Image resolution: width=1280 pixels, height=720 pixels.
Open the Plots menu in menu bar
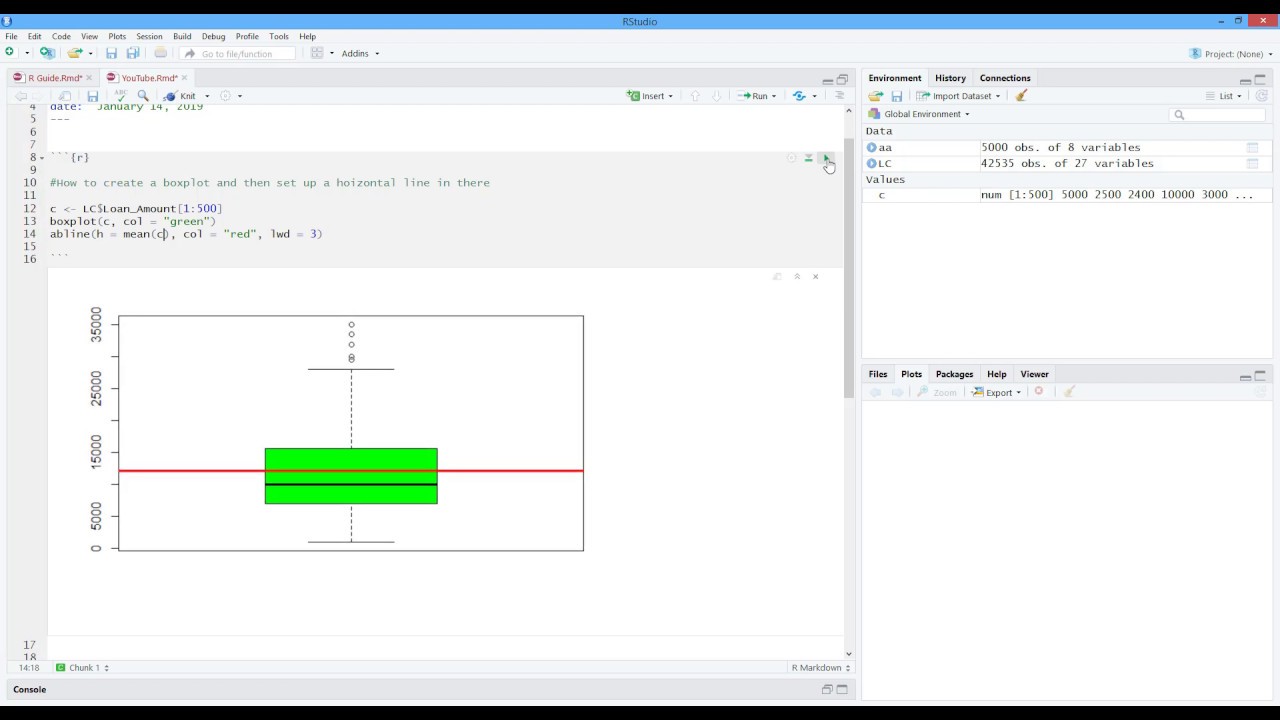tap(117, 36)
